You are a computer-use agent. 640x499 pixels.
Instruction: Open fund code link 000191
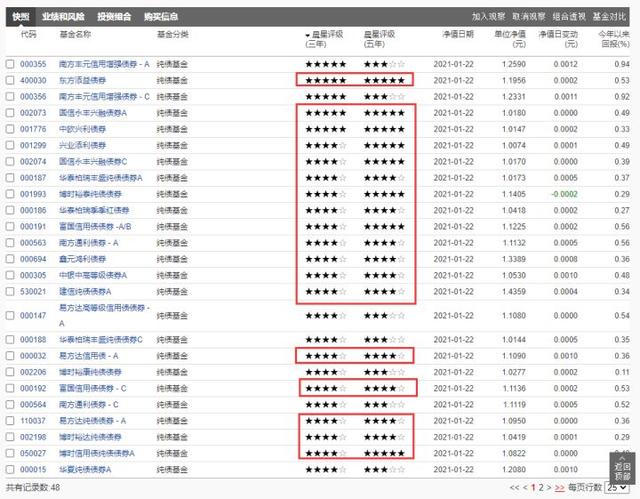[x=33, y=226]
